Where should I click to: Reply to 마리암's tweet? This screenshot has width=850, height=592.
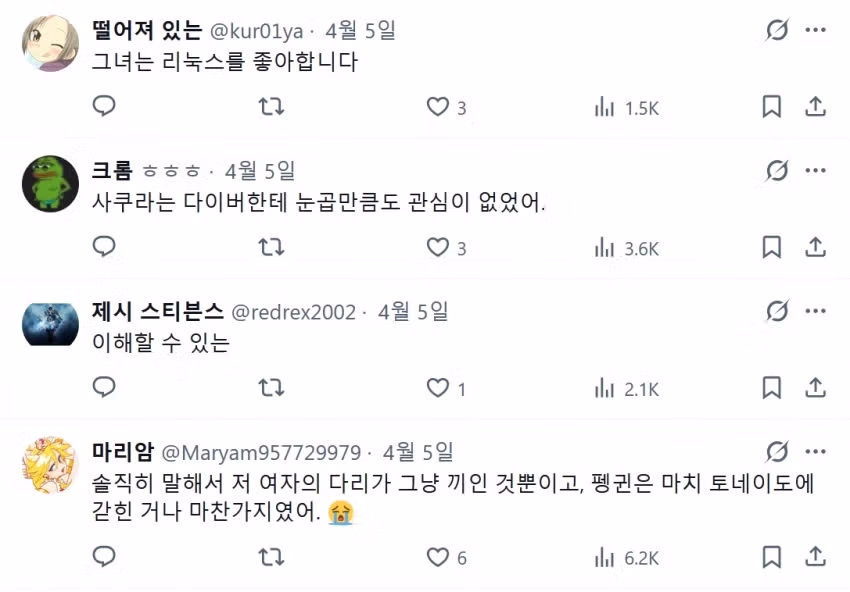[x=104, y=558]
